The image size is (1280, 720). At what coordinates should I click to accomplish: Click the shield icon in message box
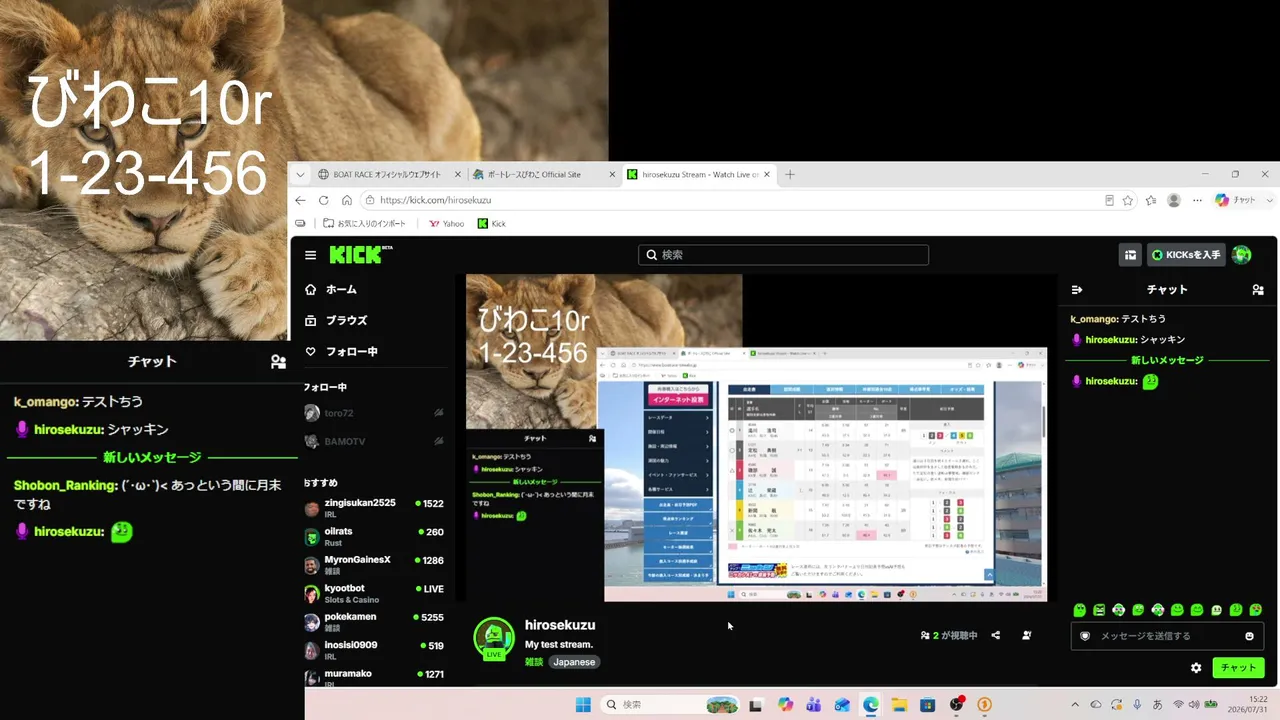pos(1085,636)
